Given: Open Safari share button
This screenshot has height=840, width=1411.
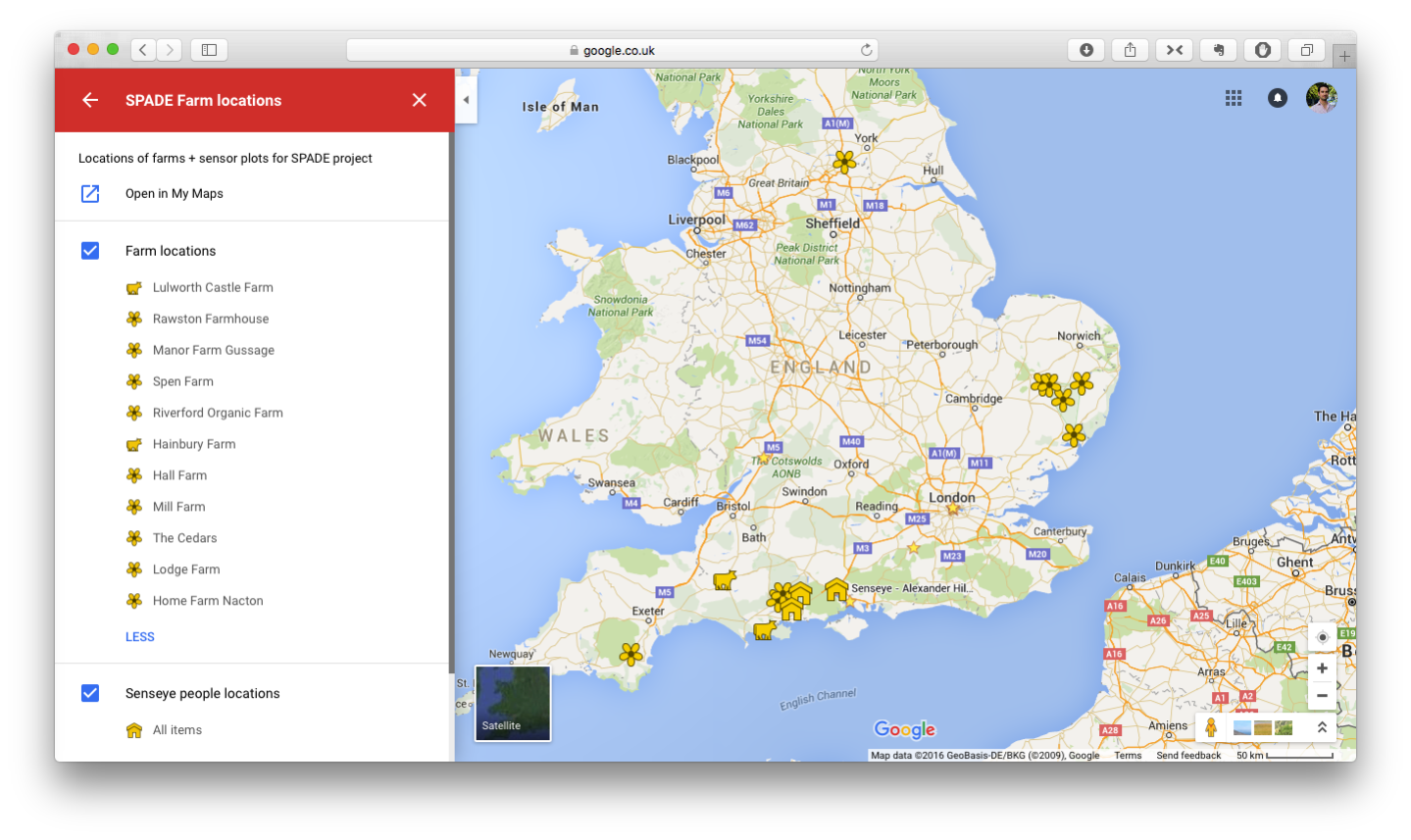Looking at the screenshot, I should pyautogui.click(x=1131, y=50).
